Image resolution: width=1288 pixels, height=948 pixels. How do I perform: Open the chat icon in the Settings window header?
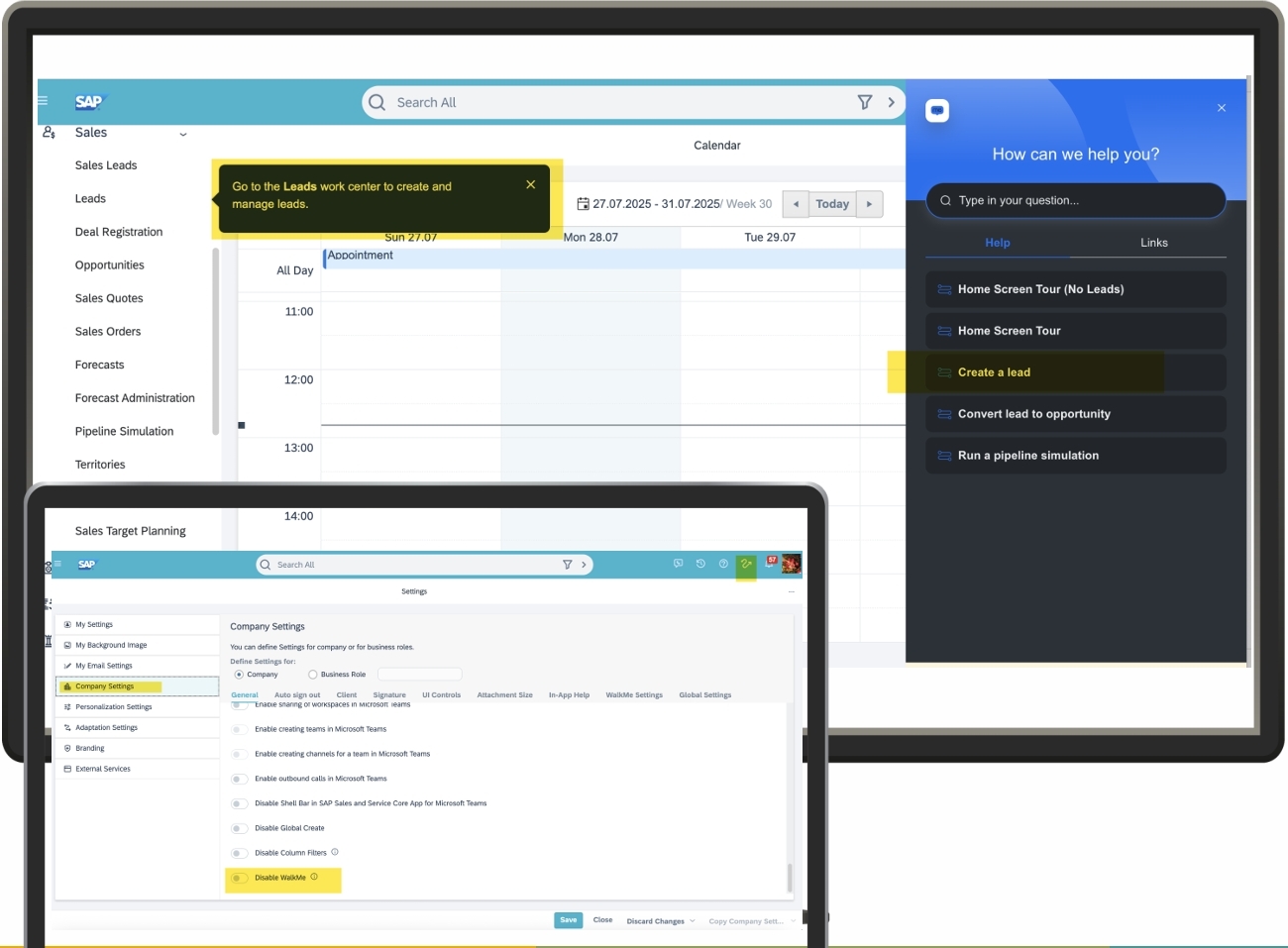tap(679, 564)
